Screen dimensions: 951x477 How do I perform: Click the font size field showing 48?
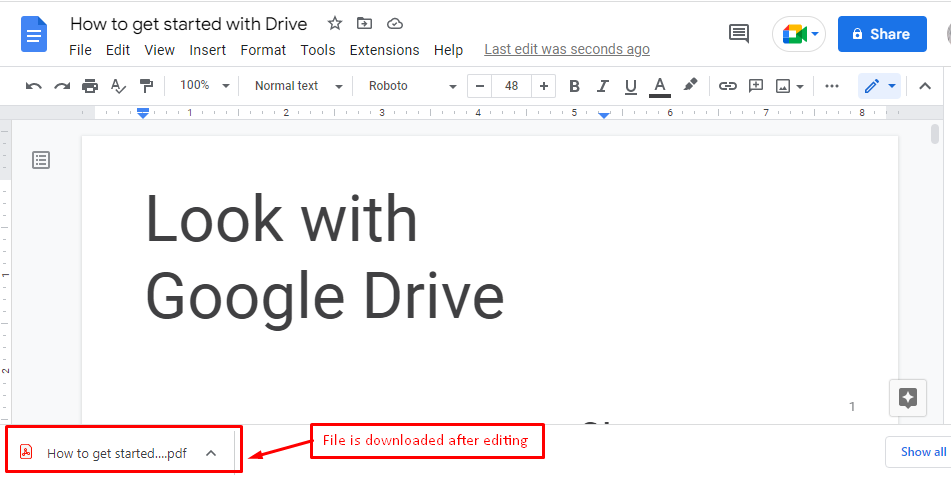click(x=511, y=86)
